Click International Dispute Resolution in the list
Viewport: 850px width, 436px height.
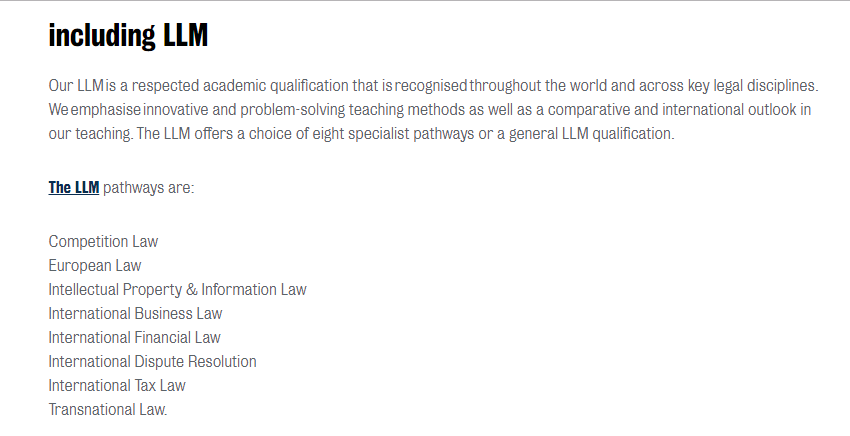[x=152, y=361]
